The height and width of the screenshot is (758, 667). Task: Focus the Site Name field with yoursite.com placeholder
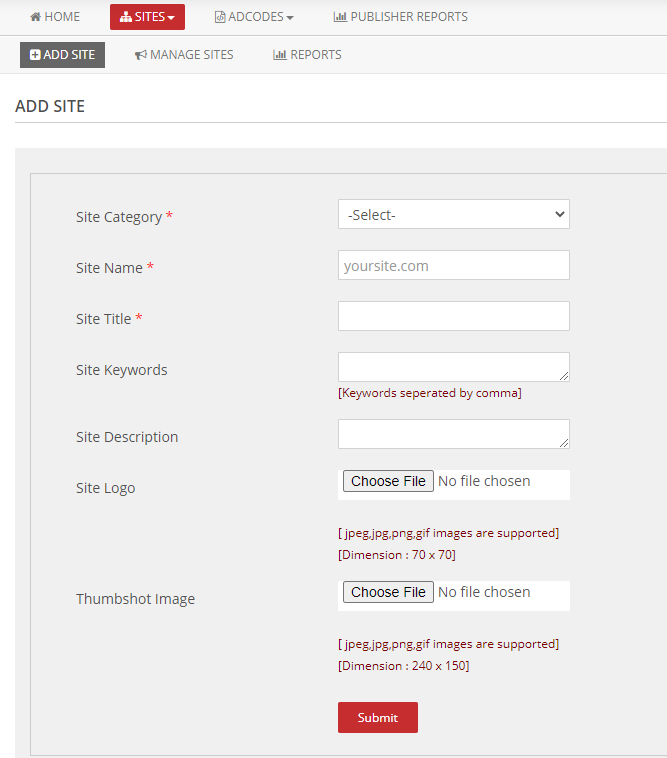click(454, 265)
